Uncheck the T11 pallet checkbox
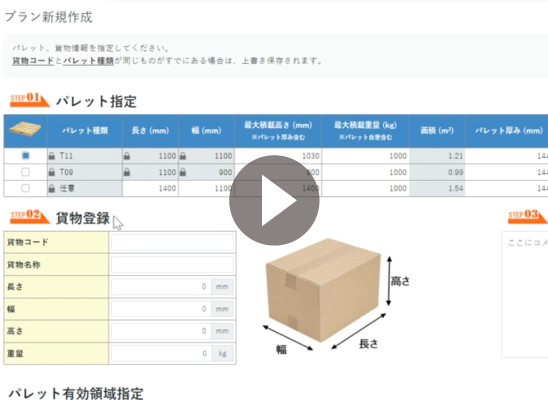Screen dimensions: 548x400 (25, 155)
